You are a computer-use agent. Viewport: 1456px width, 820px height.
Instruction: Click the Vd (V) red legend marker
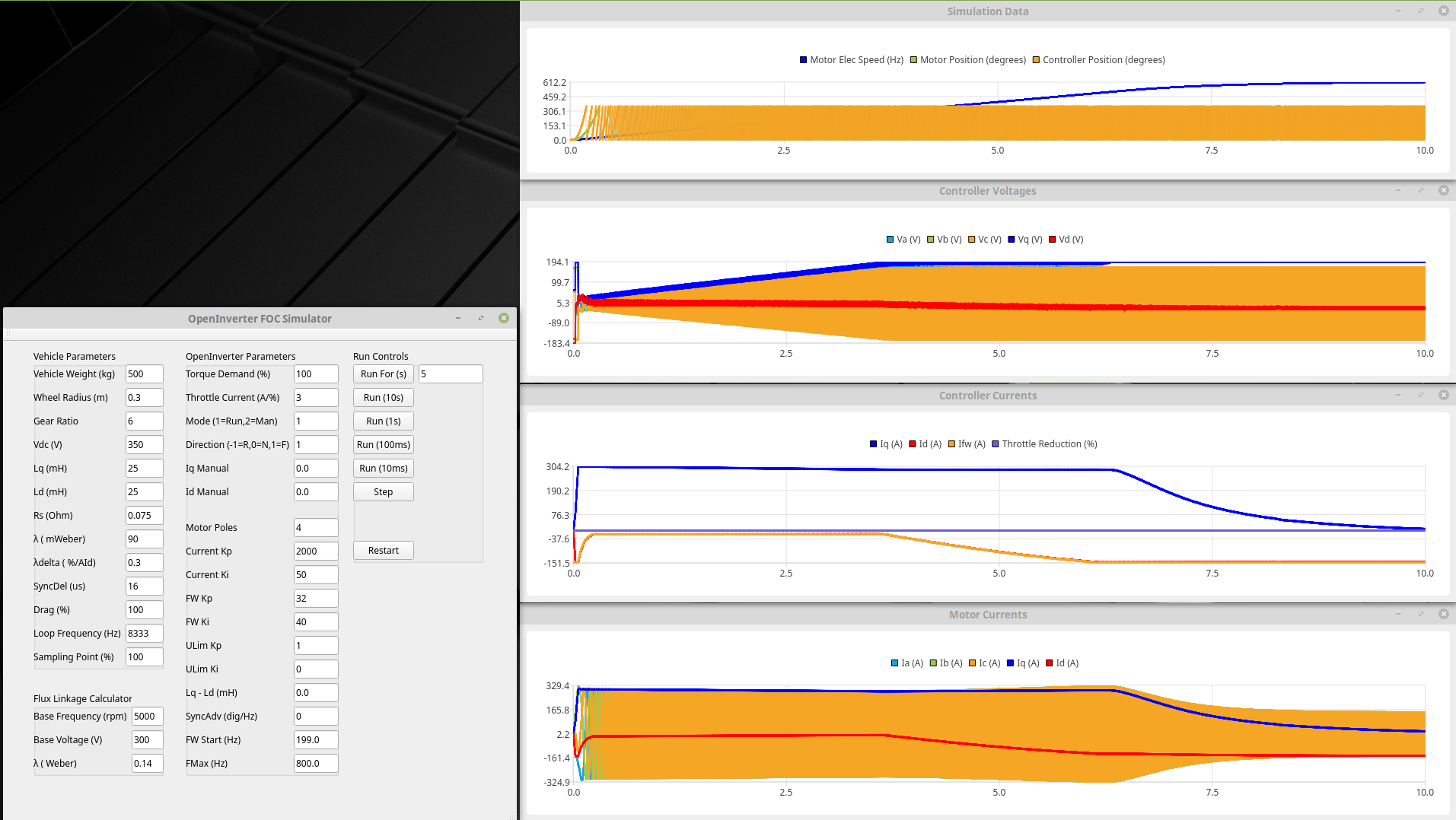pyautogui.click(x=1052, y=240)
